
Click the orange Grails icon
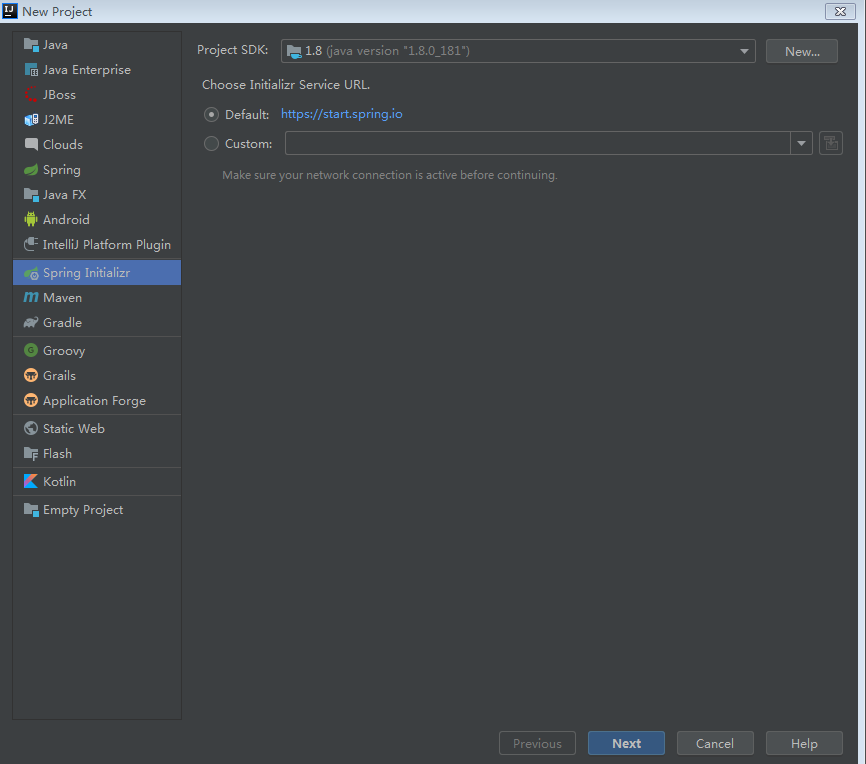point(31,376)
